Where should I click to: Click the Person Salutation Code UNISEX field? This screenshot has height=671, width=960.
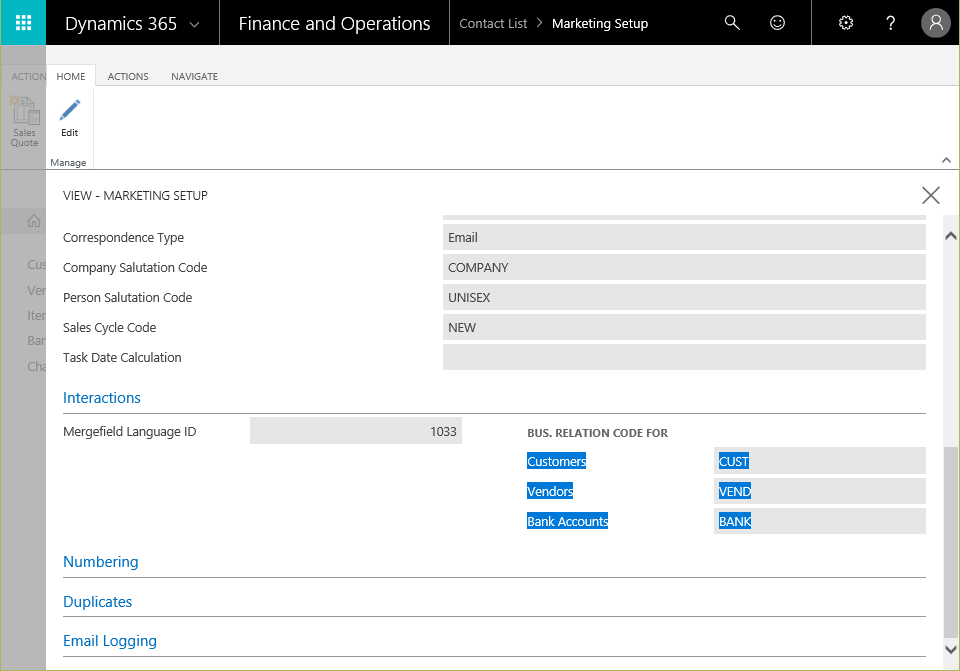pyautogui.click(x=684, y=297)
